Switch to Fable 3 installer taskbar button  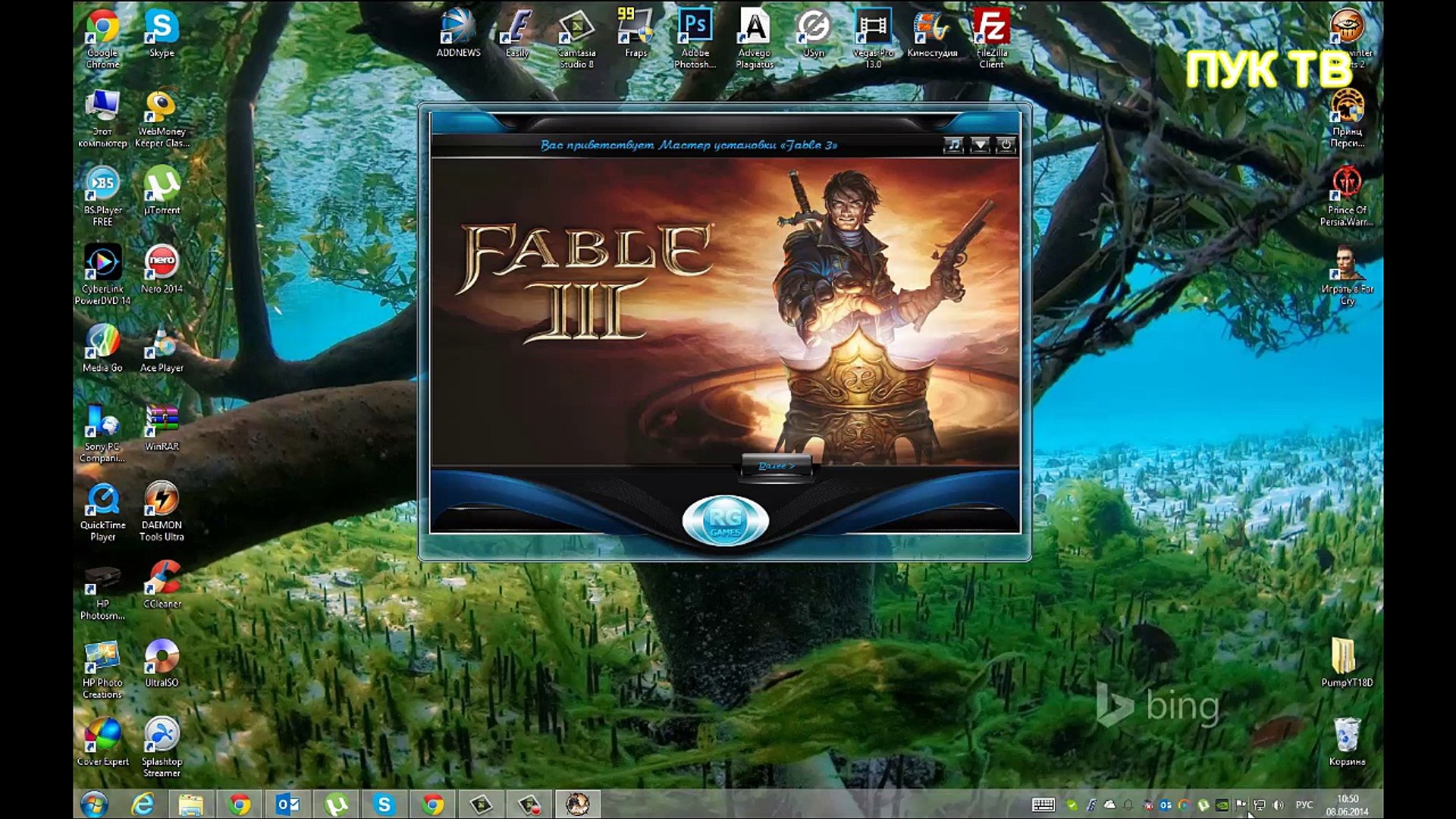578,804
